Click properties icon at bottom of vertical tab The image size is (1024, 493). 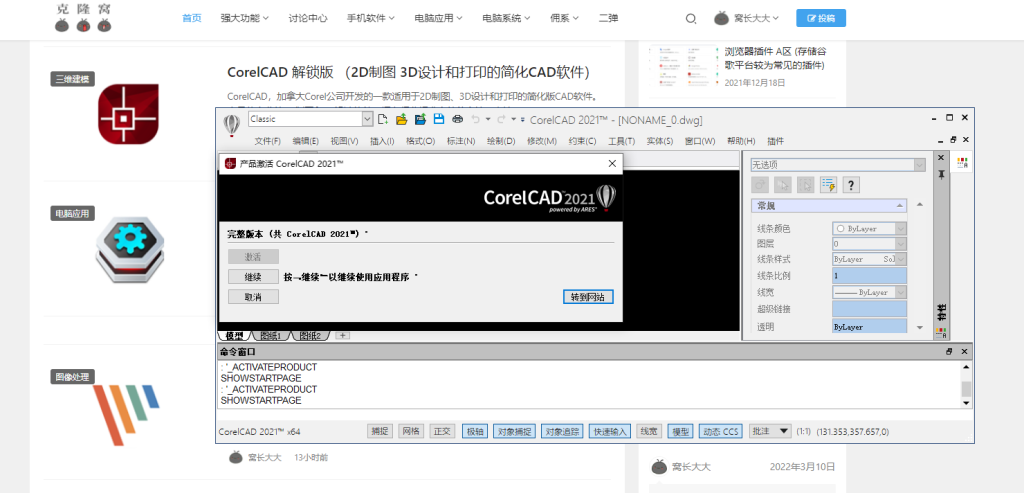[941, 332]
